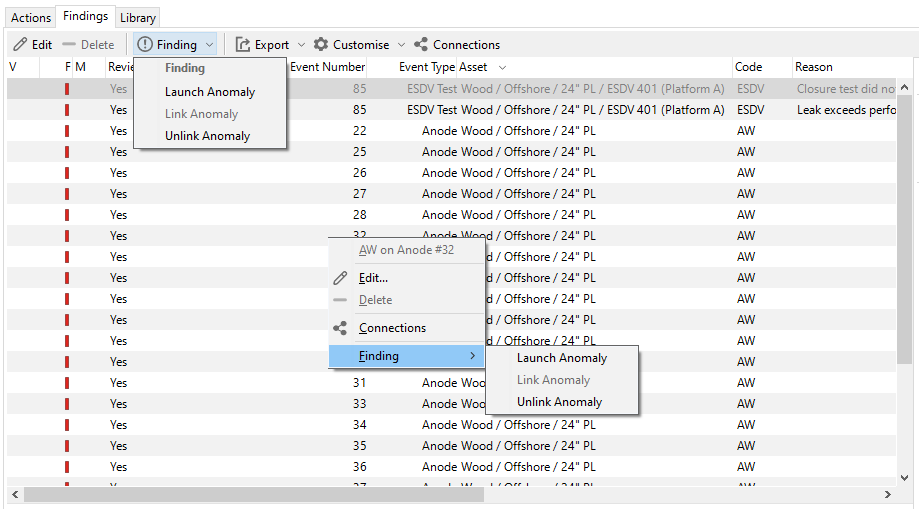
Task: Click the horizontal scrollbar thumb
Action: tap(253, 494)
